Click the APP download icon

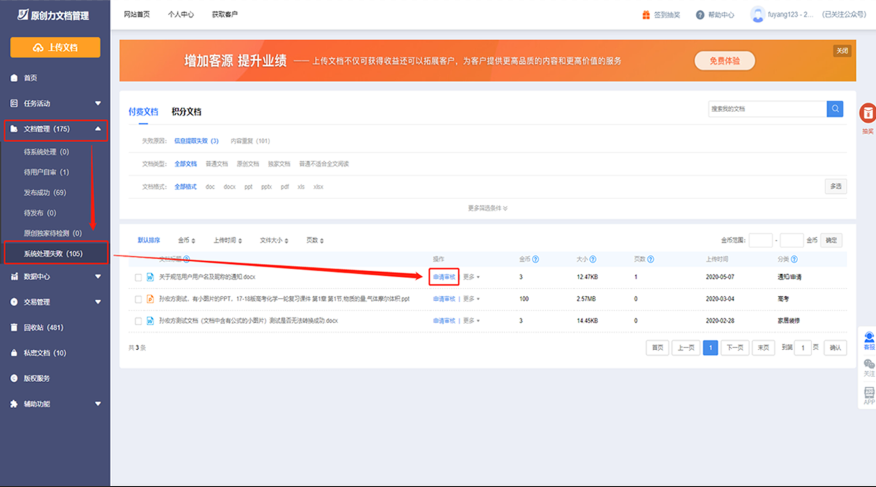point(868,395)
